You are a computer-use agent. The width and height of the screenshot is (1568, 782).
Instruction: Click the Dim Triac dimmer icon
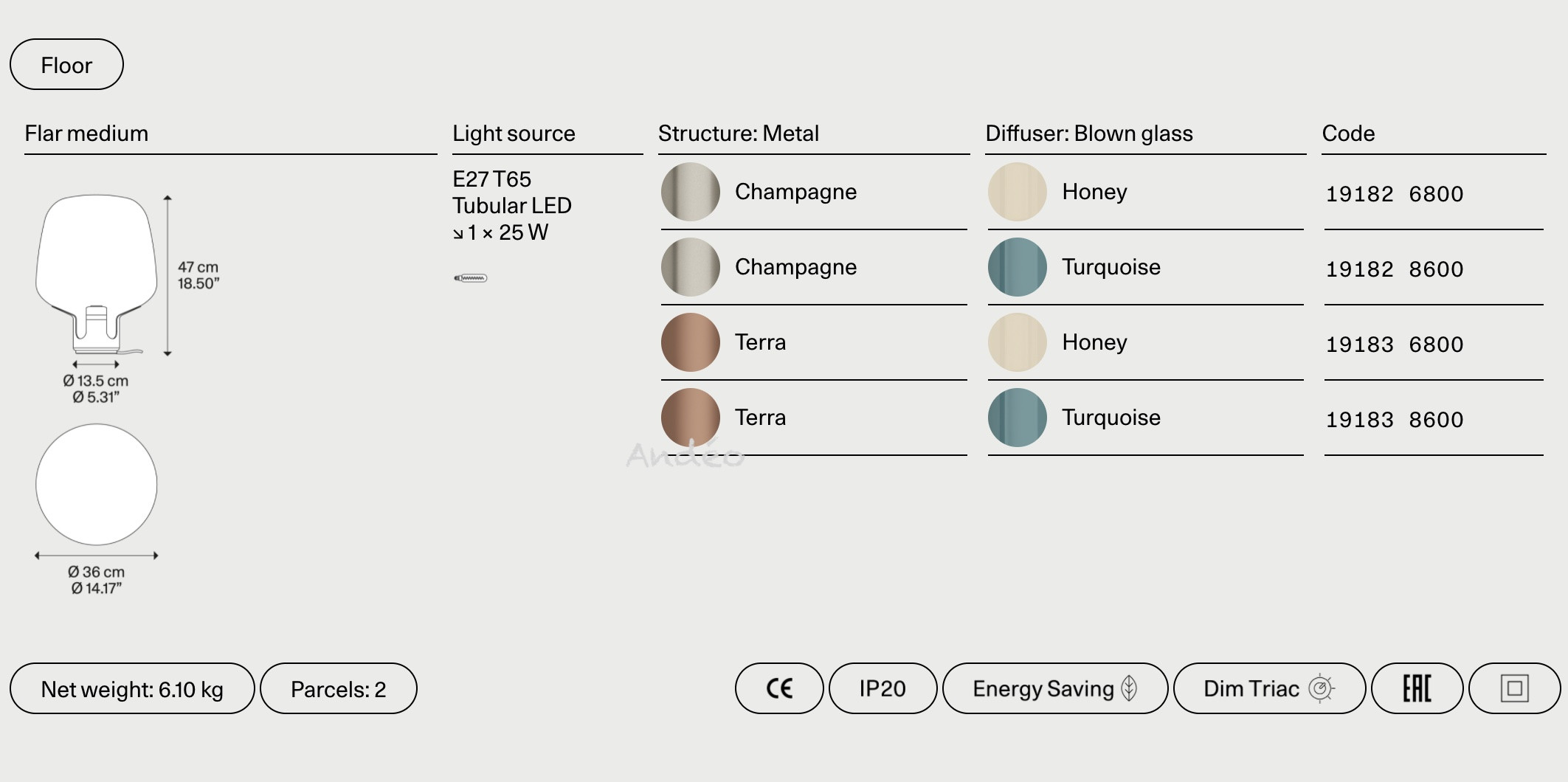click(1321, 688)
